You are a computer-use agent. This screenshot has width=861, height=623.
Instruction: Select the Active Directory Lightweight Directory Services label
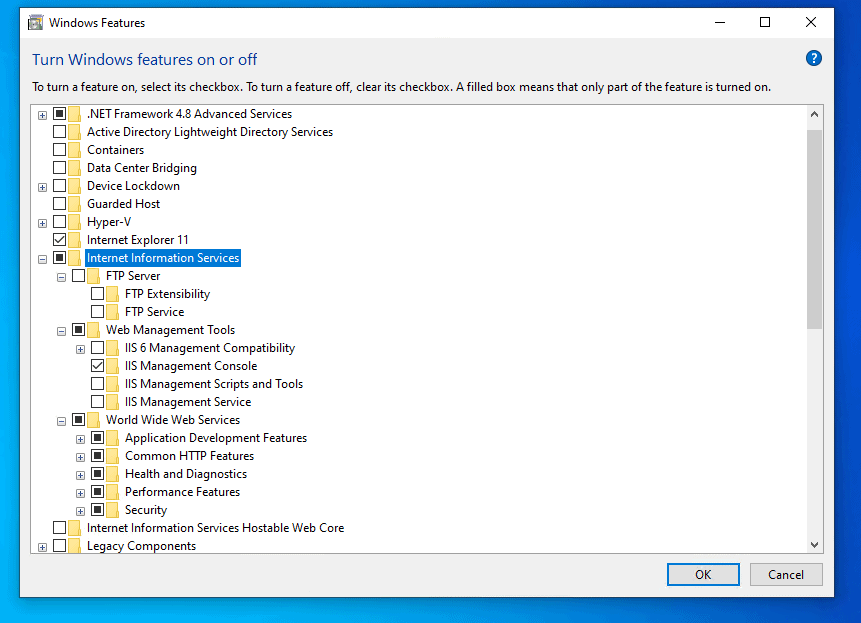(x=210, y=132)
